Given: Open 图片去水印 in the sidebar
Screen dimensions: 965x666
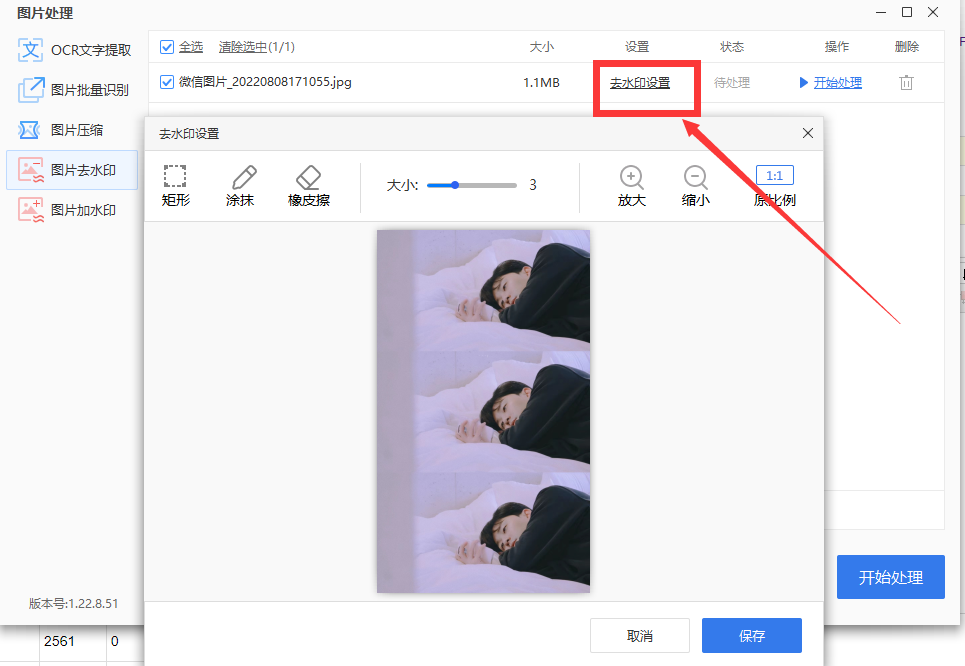Looking at the screenshot, I should tap(72, 170).
